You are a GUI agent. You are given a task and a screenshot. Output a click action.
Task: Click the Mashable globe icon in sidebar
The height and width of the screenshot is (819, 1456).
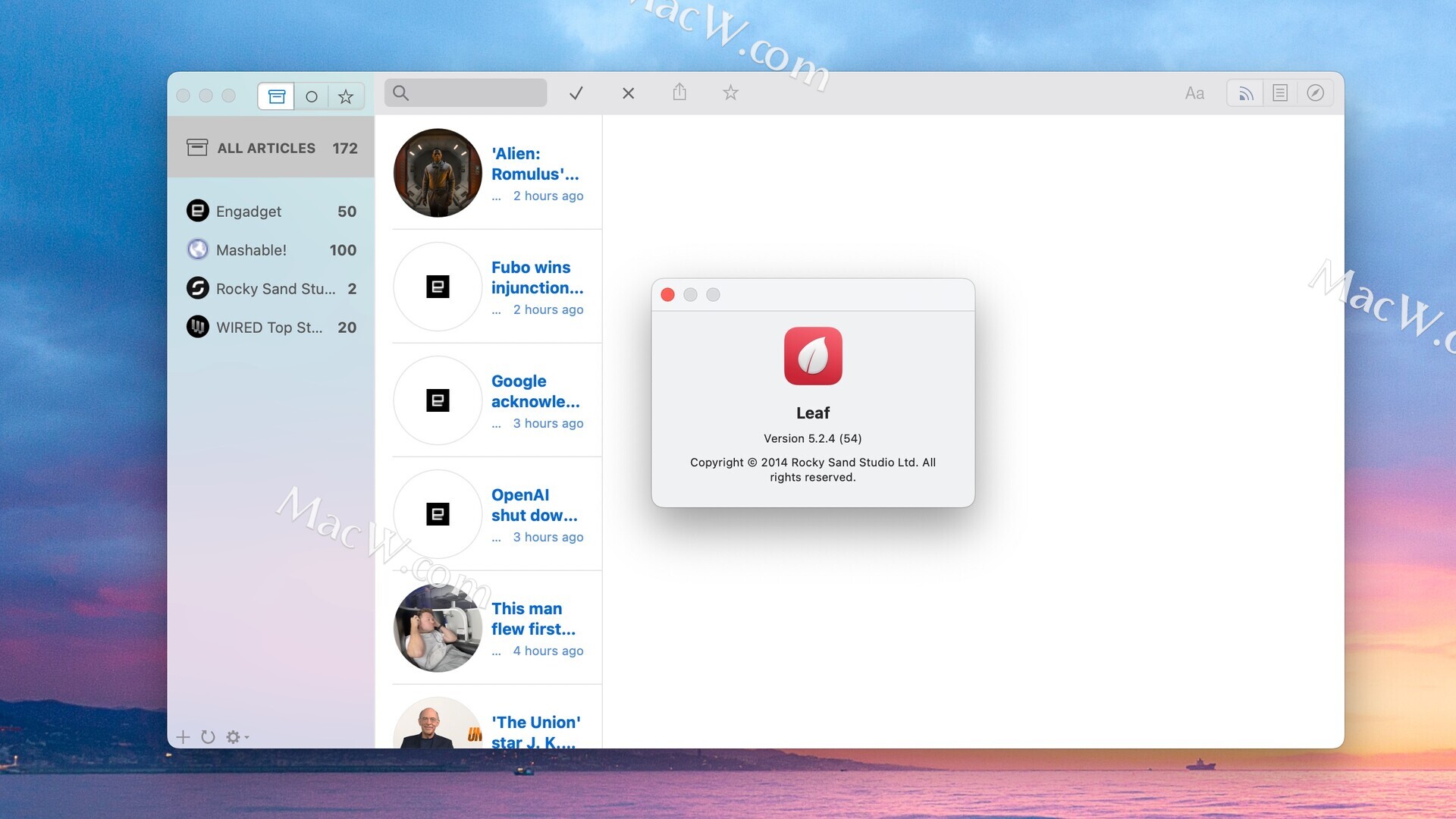[198, 249]
